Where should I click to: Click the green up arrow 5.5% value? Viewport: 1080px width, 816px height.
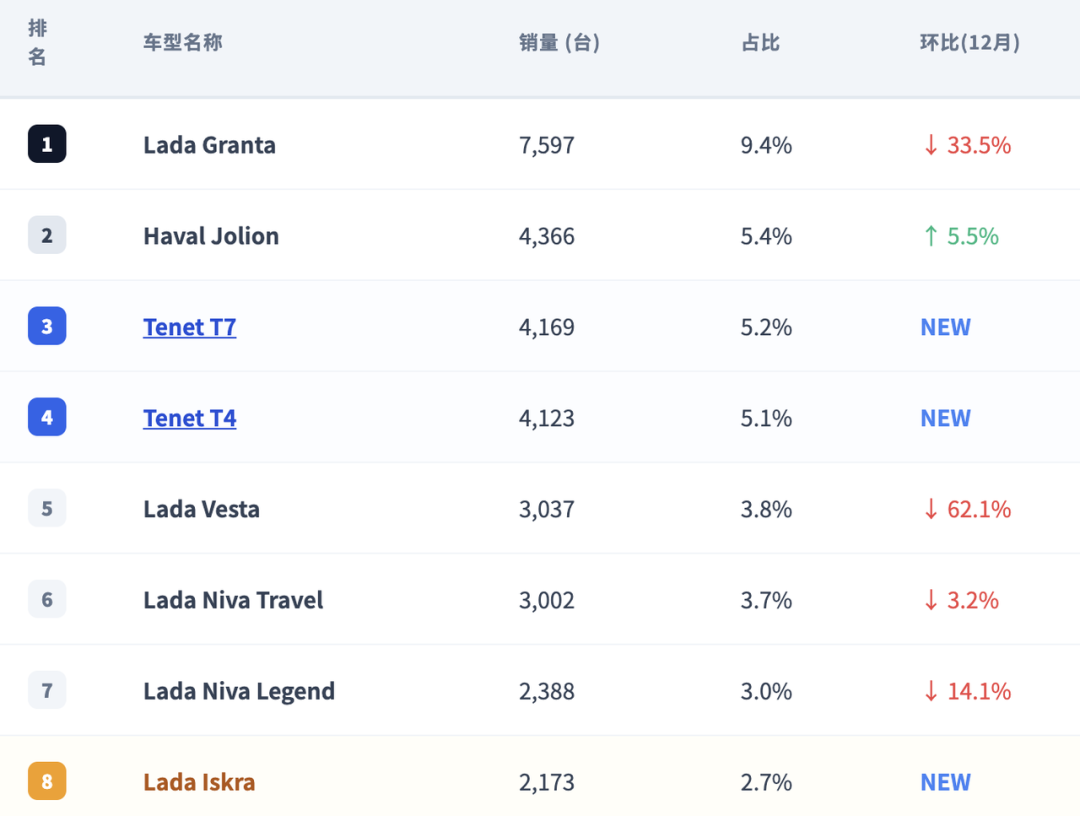[x=962, y=236]
